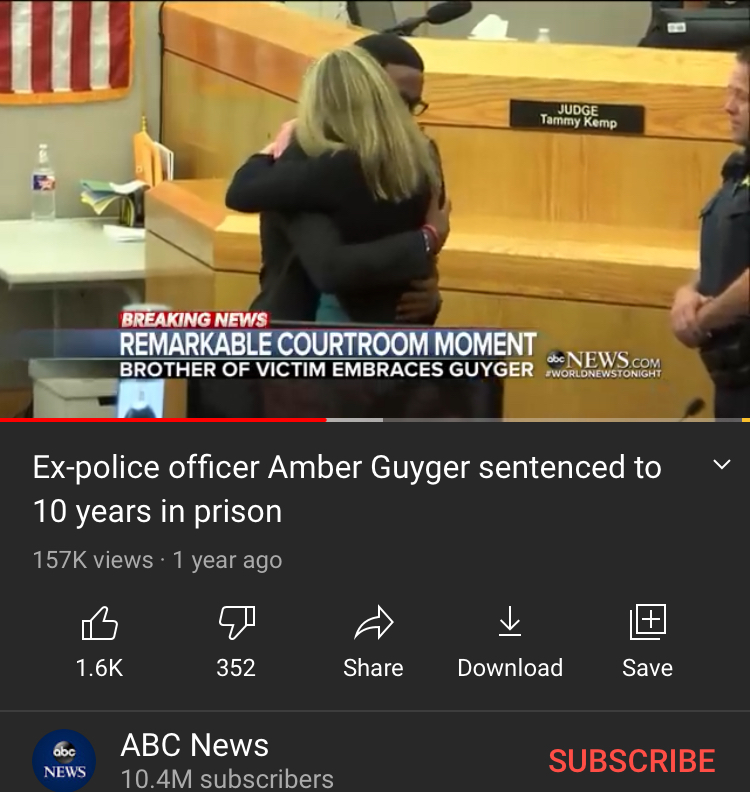Viewport: 750px width, 792px height.
Task: Open the ABC News channel name
Action: coord(194,745)
